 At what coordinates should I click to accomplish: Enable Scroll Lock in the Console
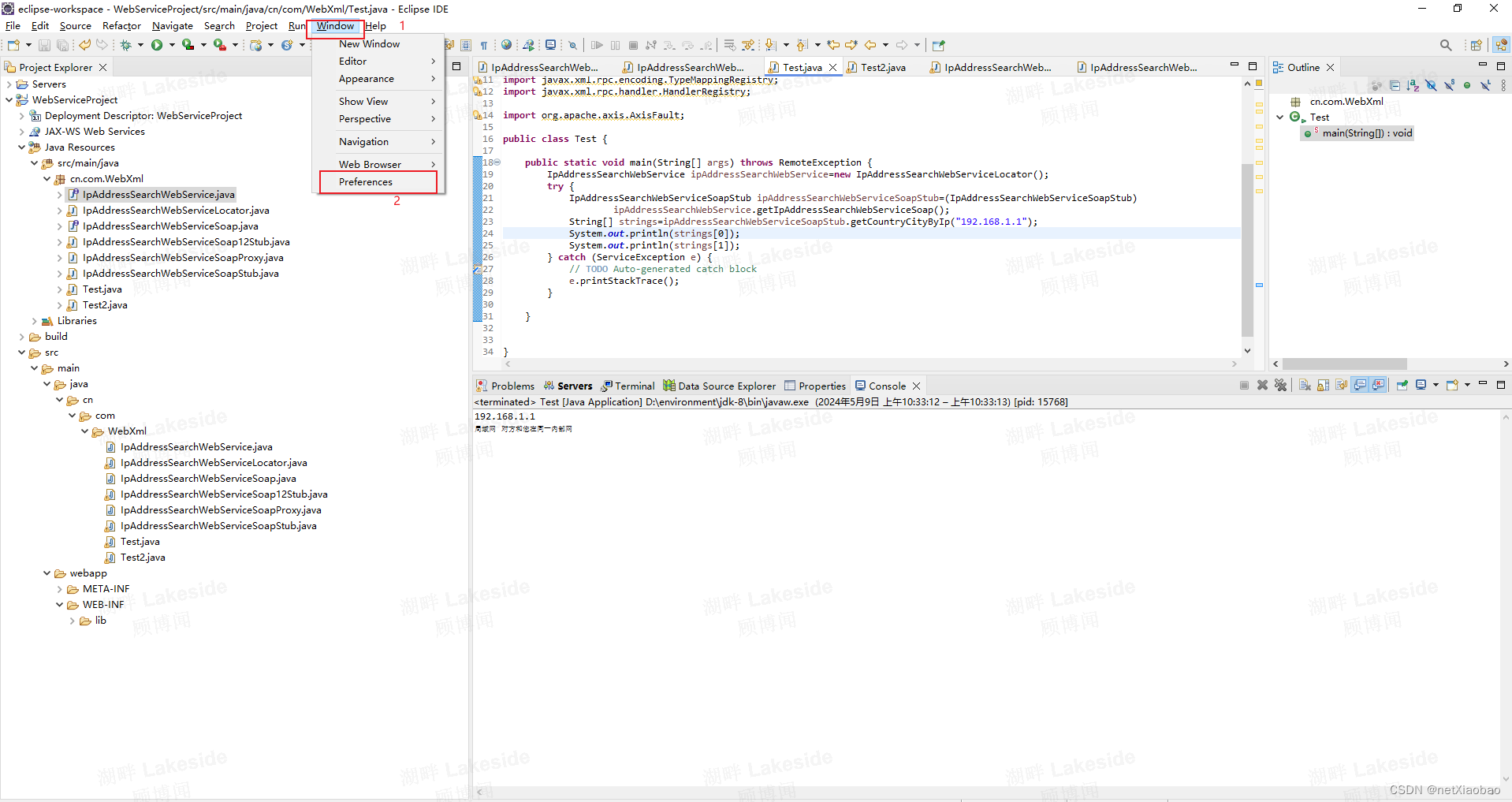[1324, 386]
